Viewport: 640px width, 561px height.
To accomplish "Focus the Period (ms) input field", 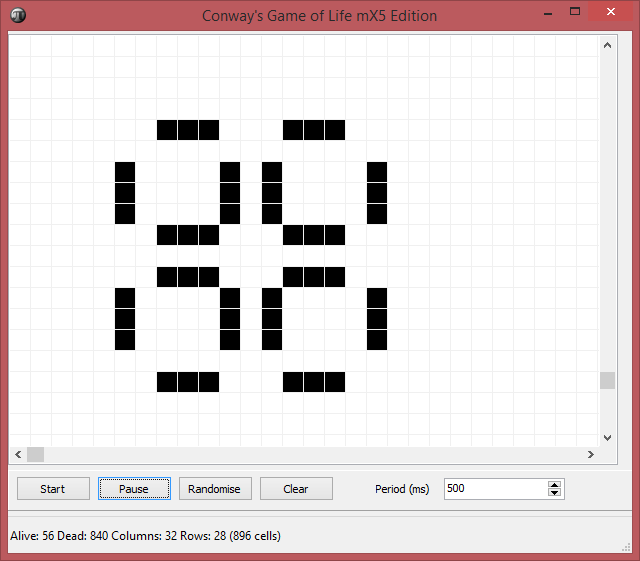I will pos(495,489).
